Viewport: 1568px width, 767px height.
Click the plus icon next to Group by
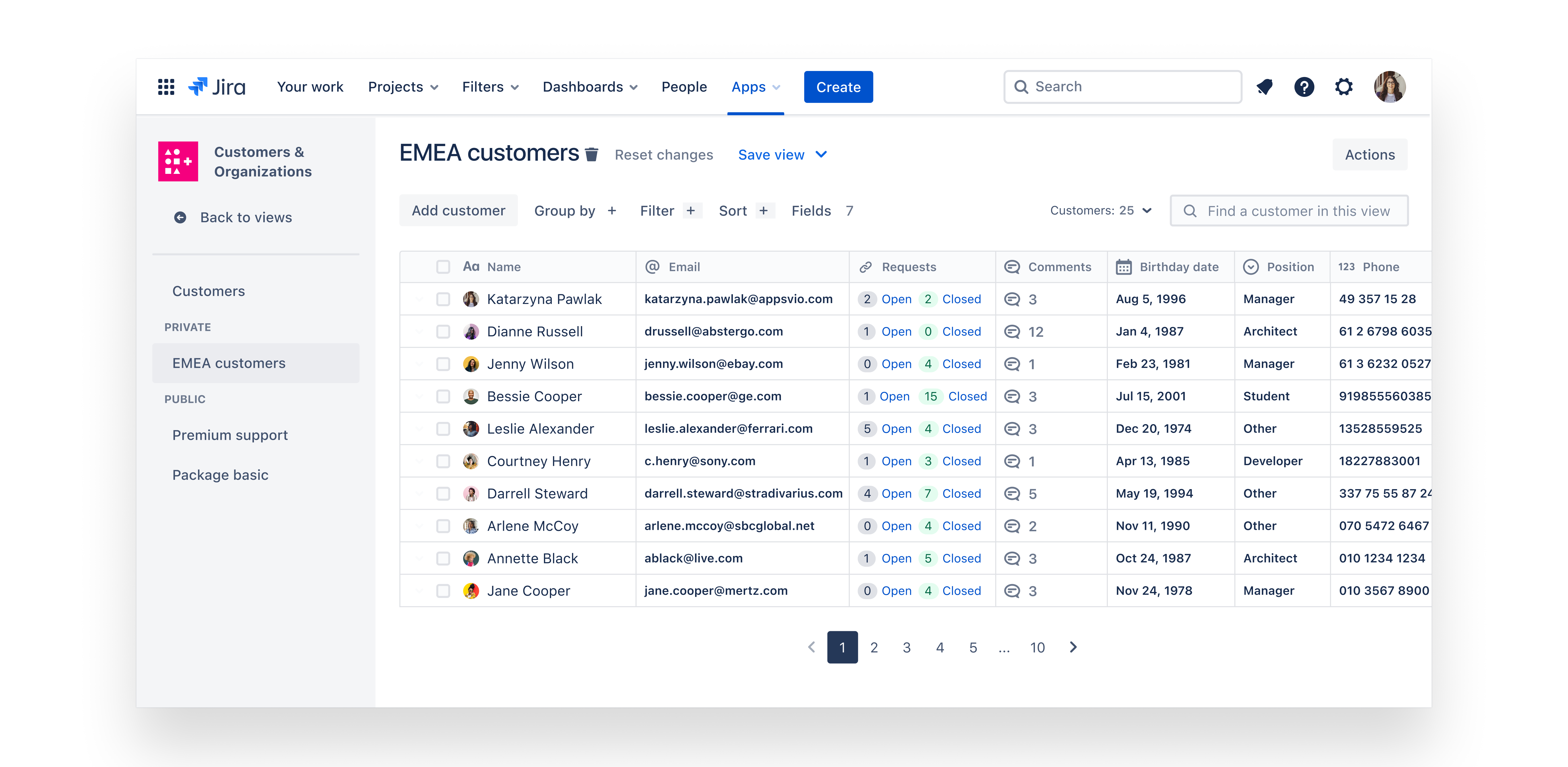[612, 210]
